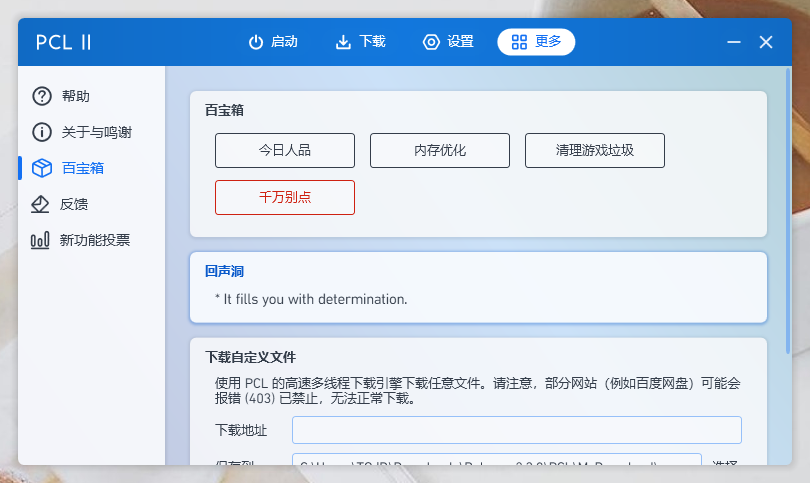The width and height of the screenshot is (810, 483).
Task: Click the feedback pen icon in sidebar
Action: (40, 205)
